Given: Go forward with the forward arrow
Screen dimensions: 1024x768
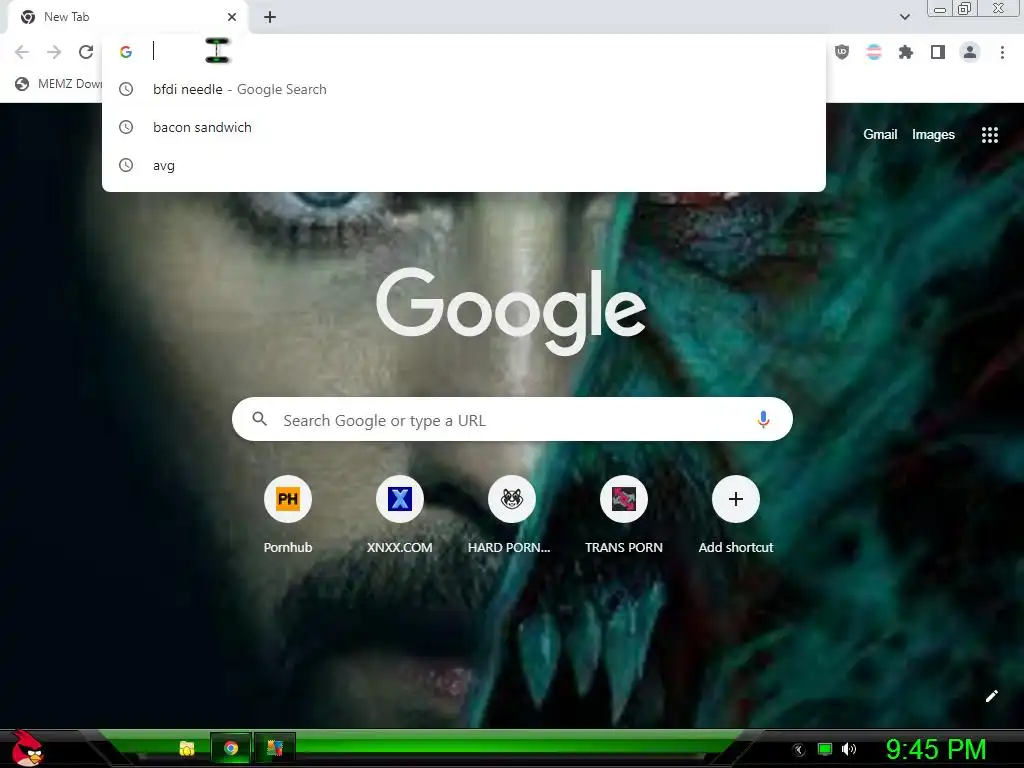Looking at the screenshot, I should click(54, 52).
